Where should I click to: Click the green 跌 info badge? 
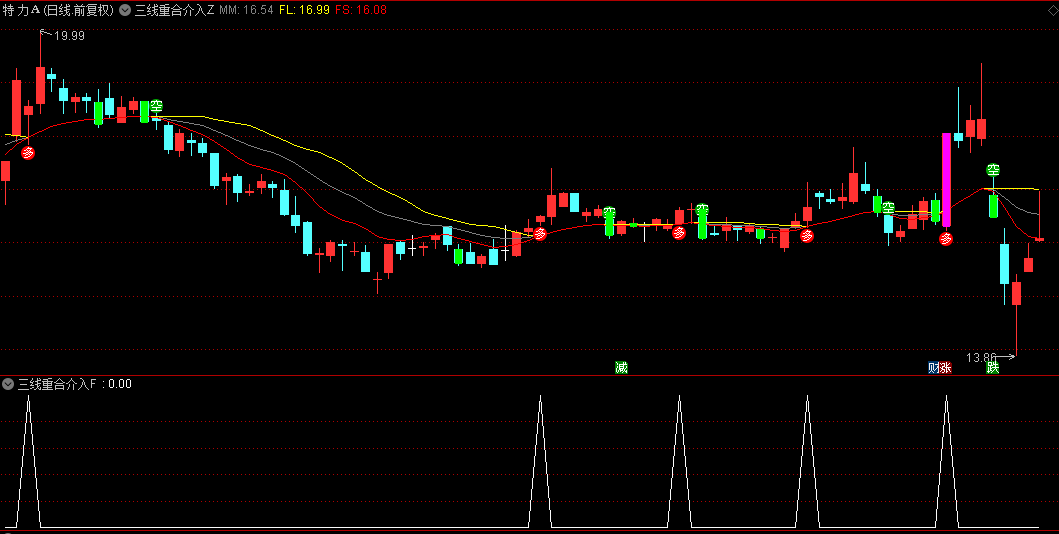point(993,367)
